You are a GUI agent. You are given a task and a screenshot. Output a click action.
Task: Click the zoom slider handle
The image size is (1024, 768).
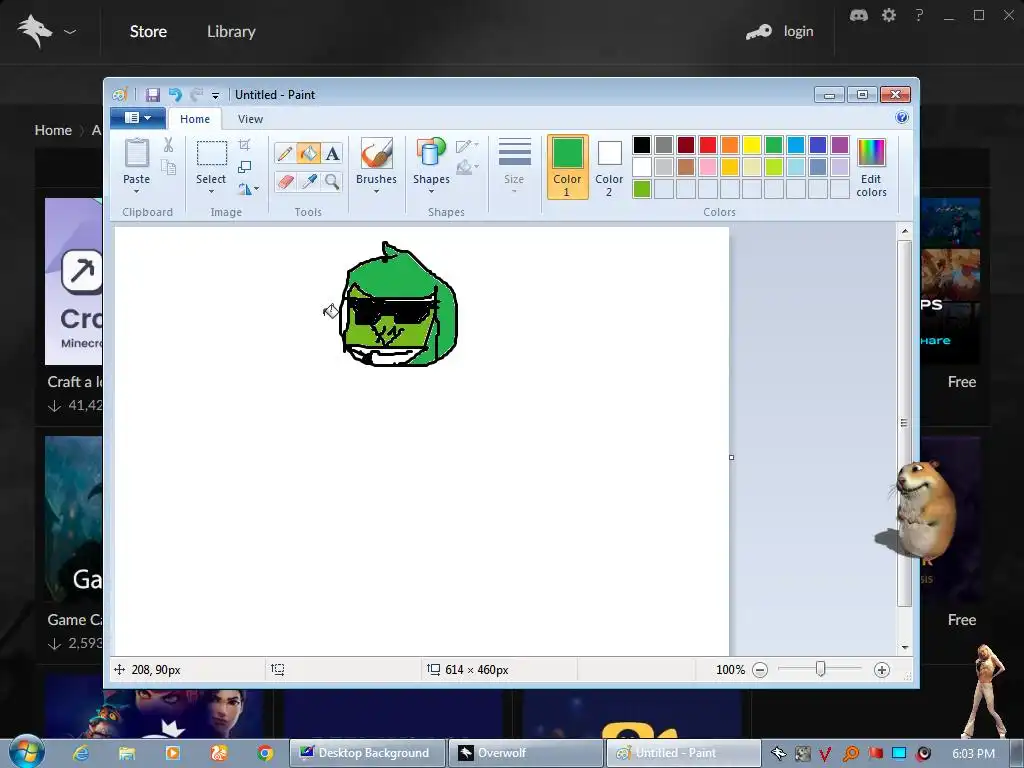coord(820,669)
